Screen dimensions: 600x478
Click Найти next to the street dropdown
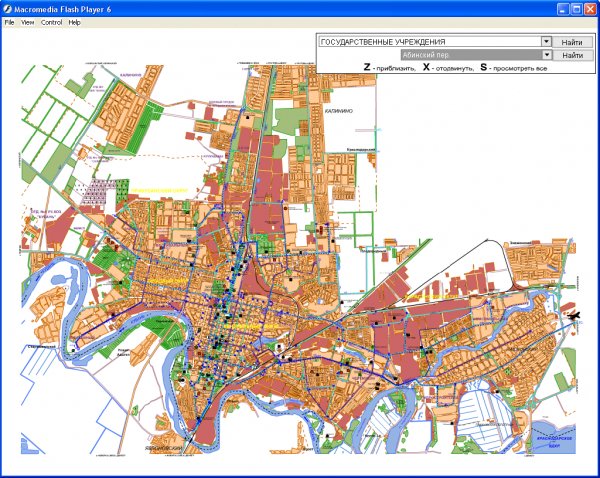573,55
